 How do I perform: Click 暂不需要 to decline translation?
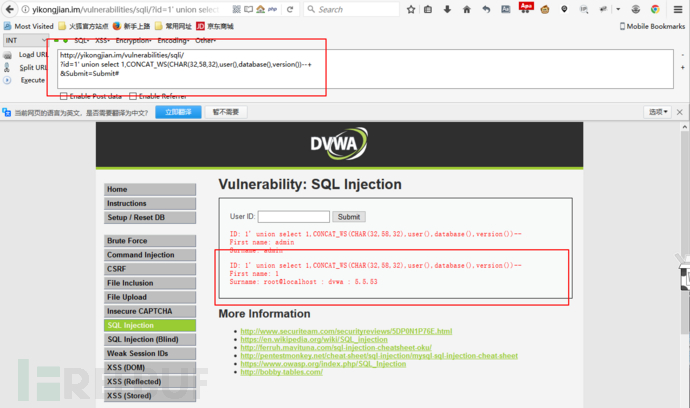(x=226, y=112)
